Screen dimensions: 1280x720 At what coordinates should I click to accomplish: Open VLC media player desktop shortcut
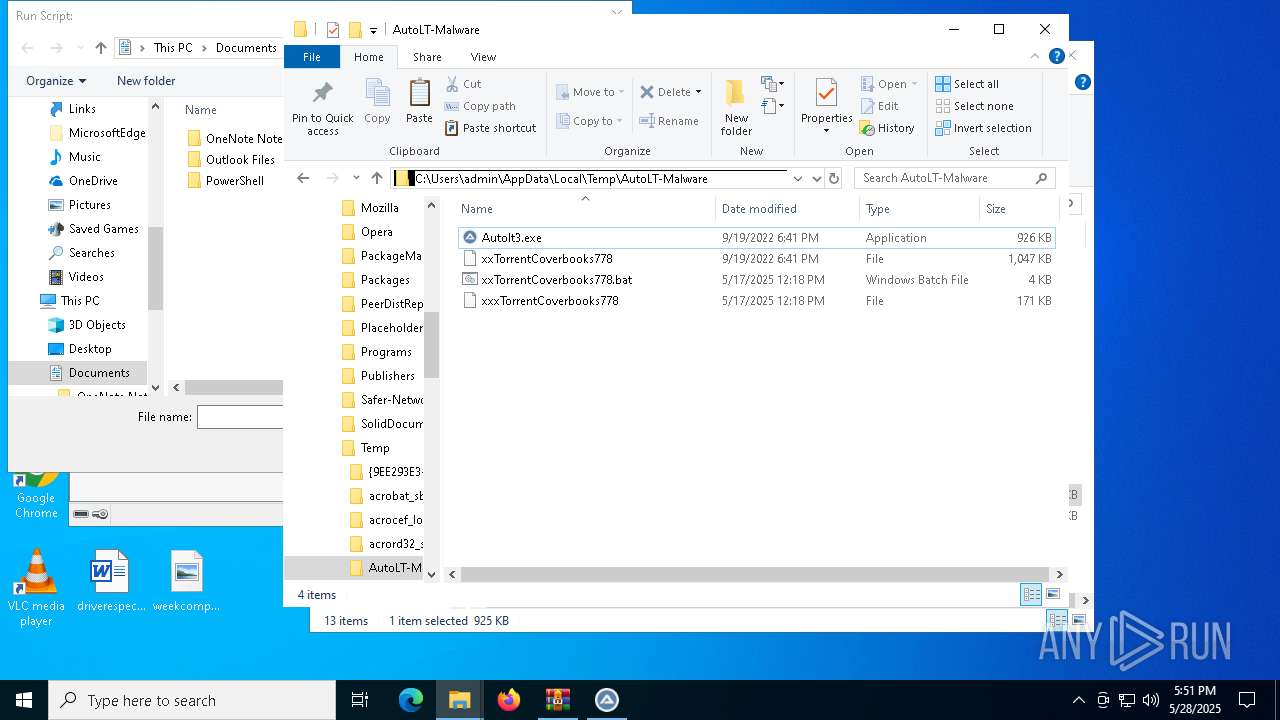[36, 588]
